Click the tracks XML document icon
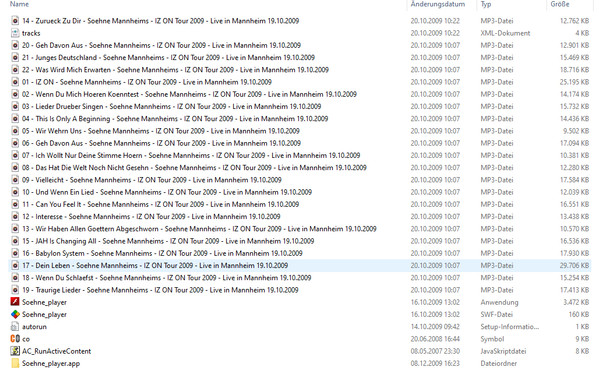The height and width of the screenshot is (374, 599). 15,33
